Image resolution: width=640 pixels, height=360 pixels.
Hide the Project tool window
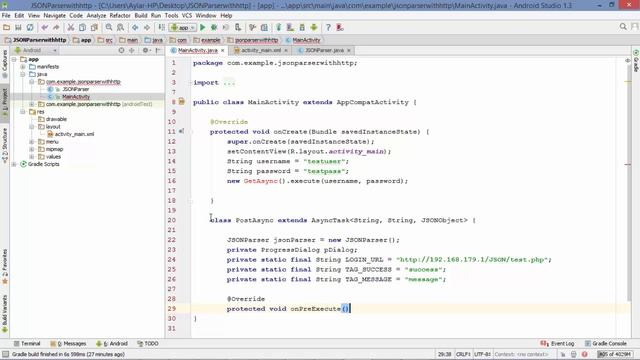click(x=158, y=50)
